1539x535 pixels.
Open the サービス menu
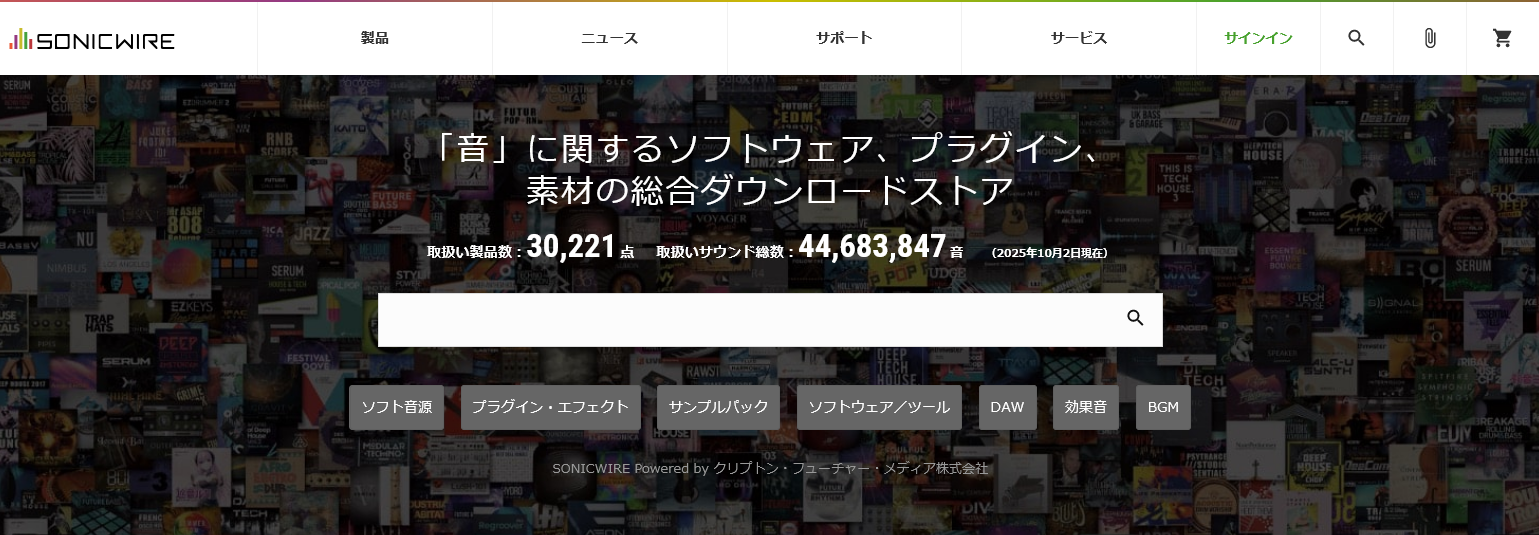(x=1078, y=38)
